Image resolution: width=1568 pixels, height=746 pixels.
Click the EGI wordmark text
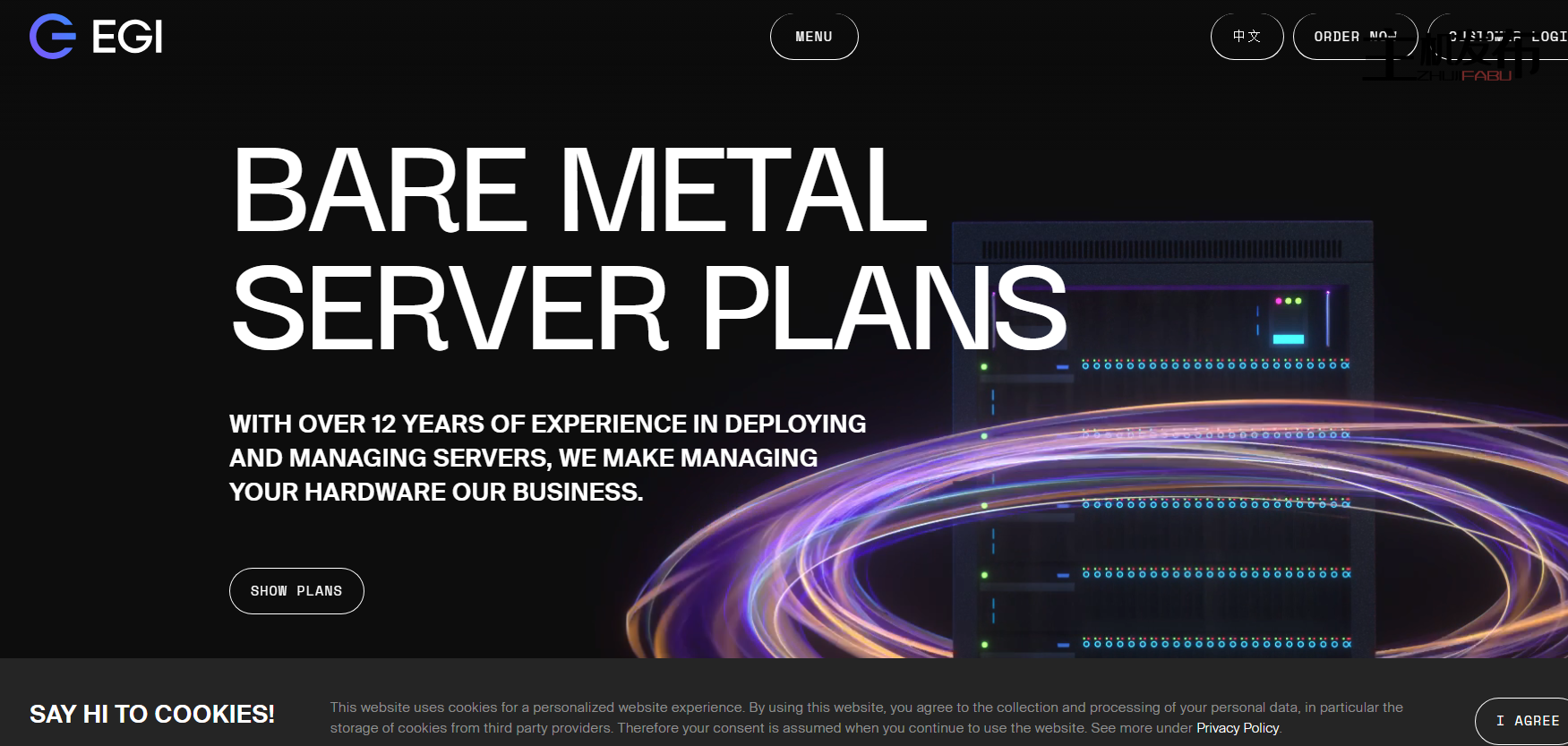coord(127,38)
